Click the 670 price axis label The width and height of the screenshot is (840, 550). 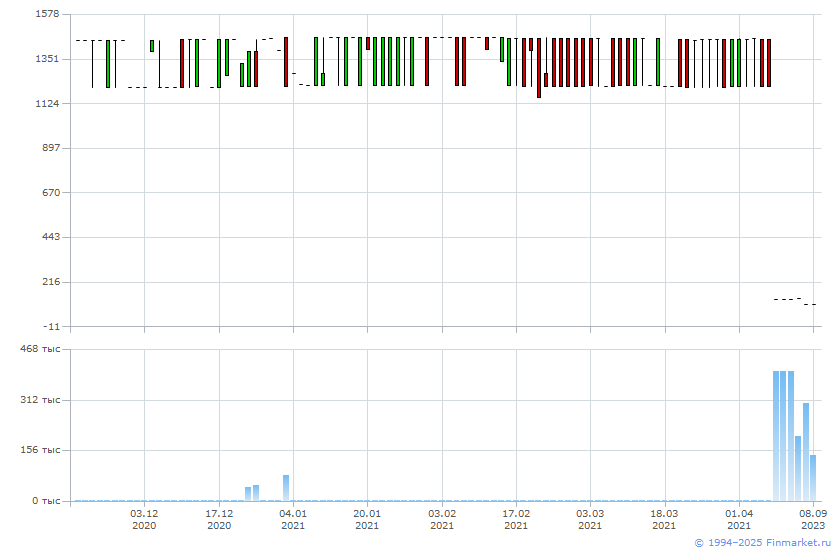click(50, 192)
